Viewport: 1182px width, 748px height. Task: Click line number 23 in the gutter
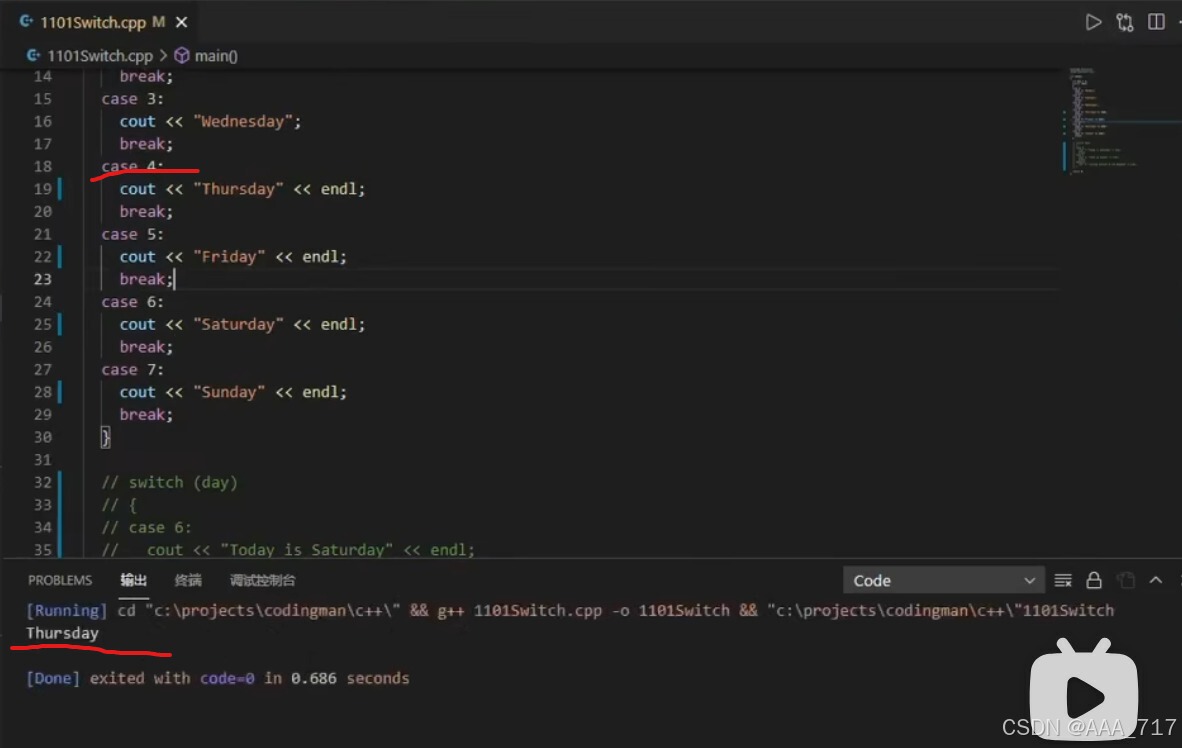(42, 279)
